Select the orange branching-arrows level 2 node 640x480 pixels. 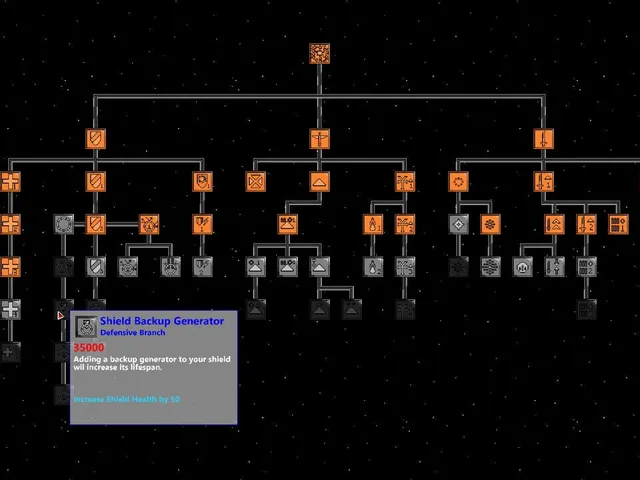pos(405,224)
